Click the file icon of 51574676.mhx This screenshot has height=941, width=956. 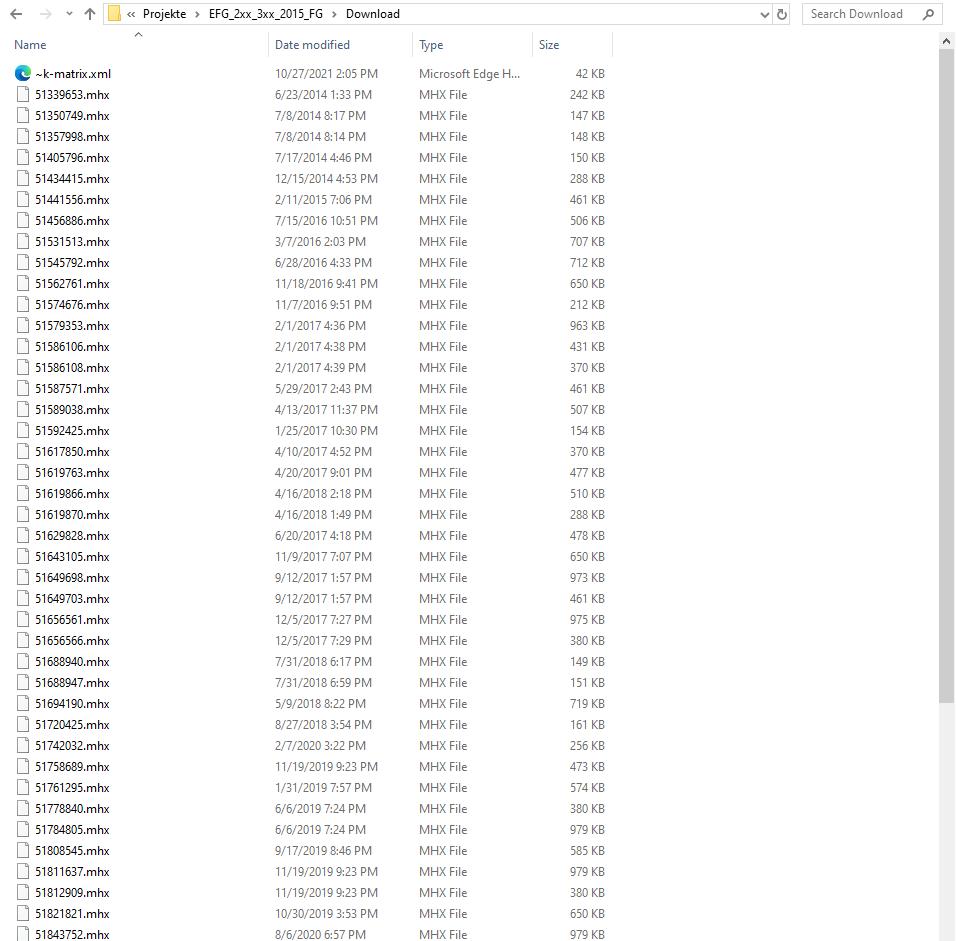click(x=23, y=304)
